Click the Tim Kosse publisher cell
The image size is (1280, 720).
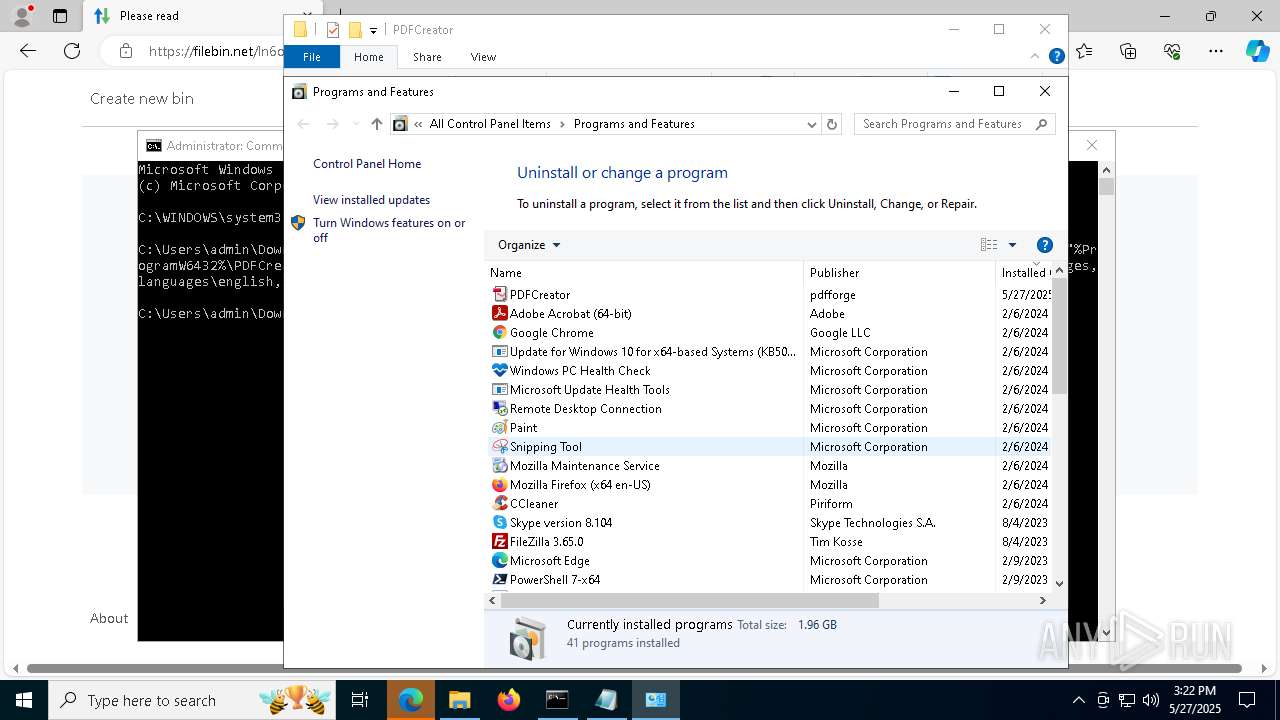836,541
